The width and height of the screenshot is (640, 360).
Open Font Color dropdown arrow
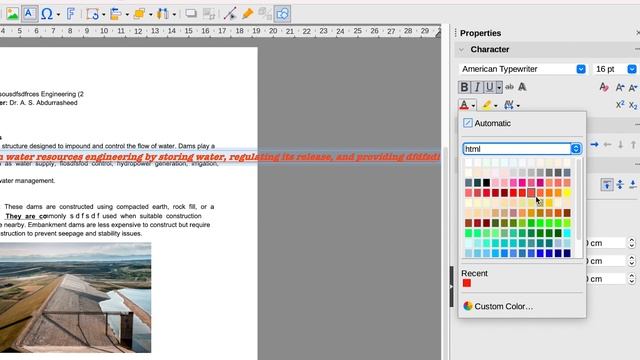[x=473, y=106]
